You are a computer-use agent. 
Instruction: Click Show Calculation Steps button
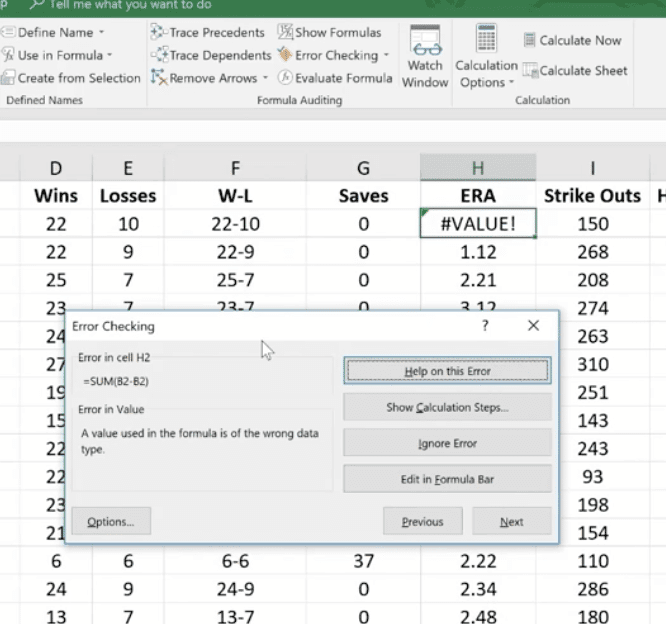pos(447,407)
